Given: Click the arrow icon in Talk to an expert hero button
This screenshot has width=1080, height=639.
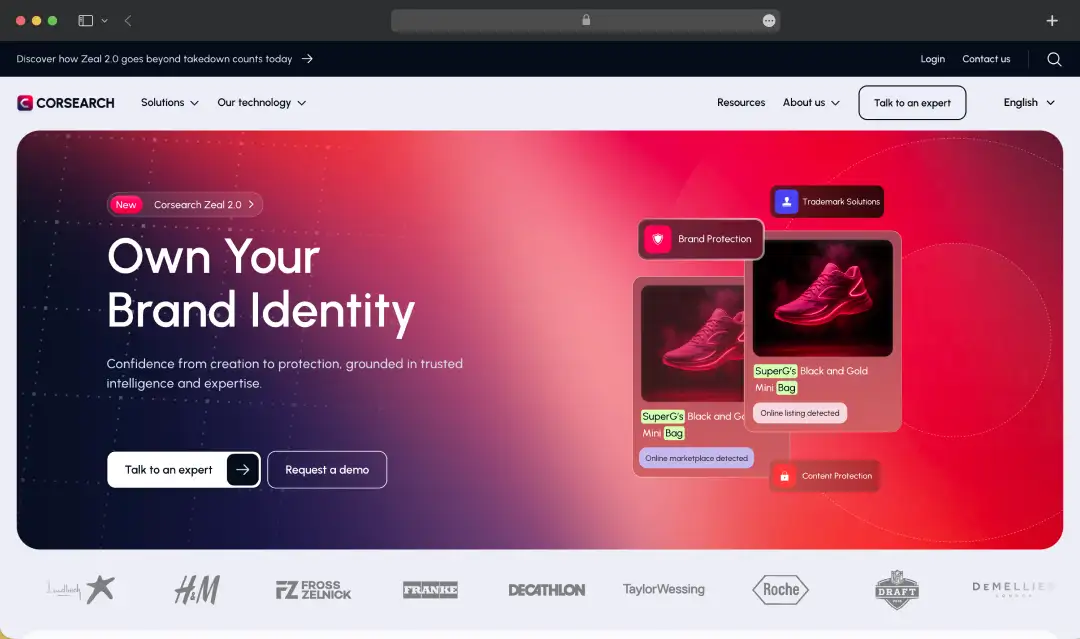Looking at the screenshot, I should coord(242,470).
